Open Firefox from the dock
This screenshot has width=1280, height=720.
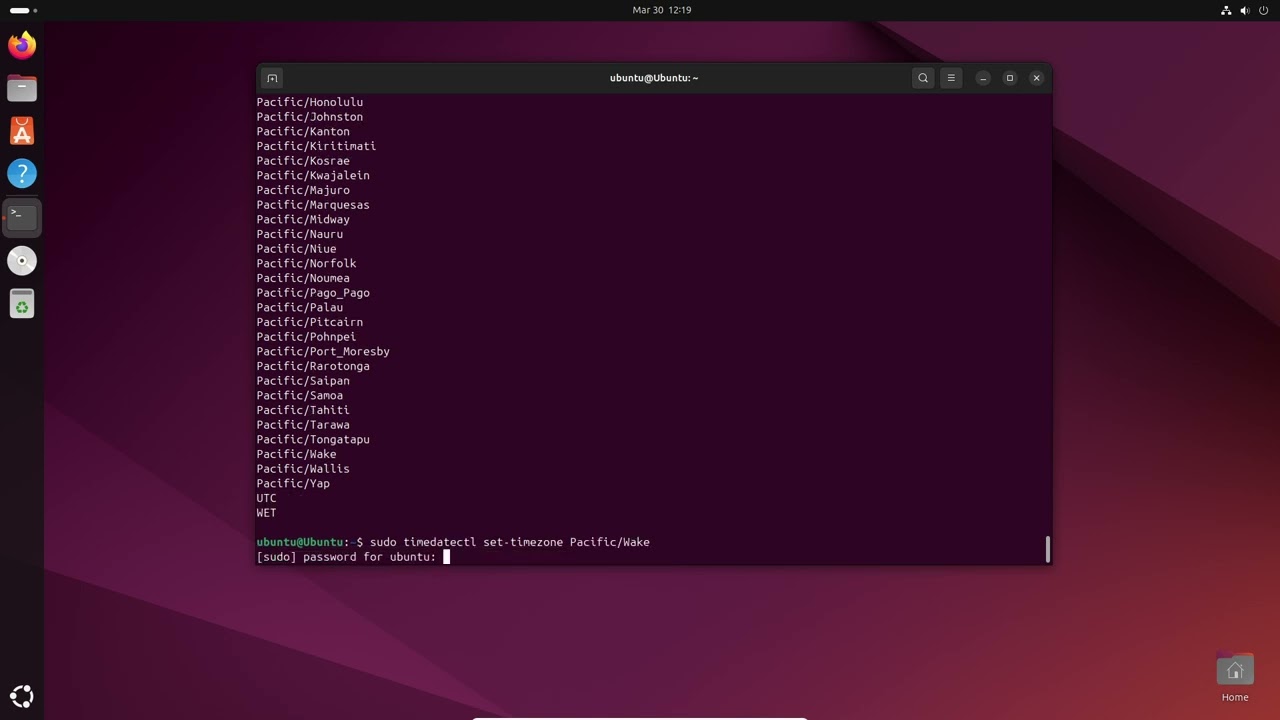click(22, 45)
